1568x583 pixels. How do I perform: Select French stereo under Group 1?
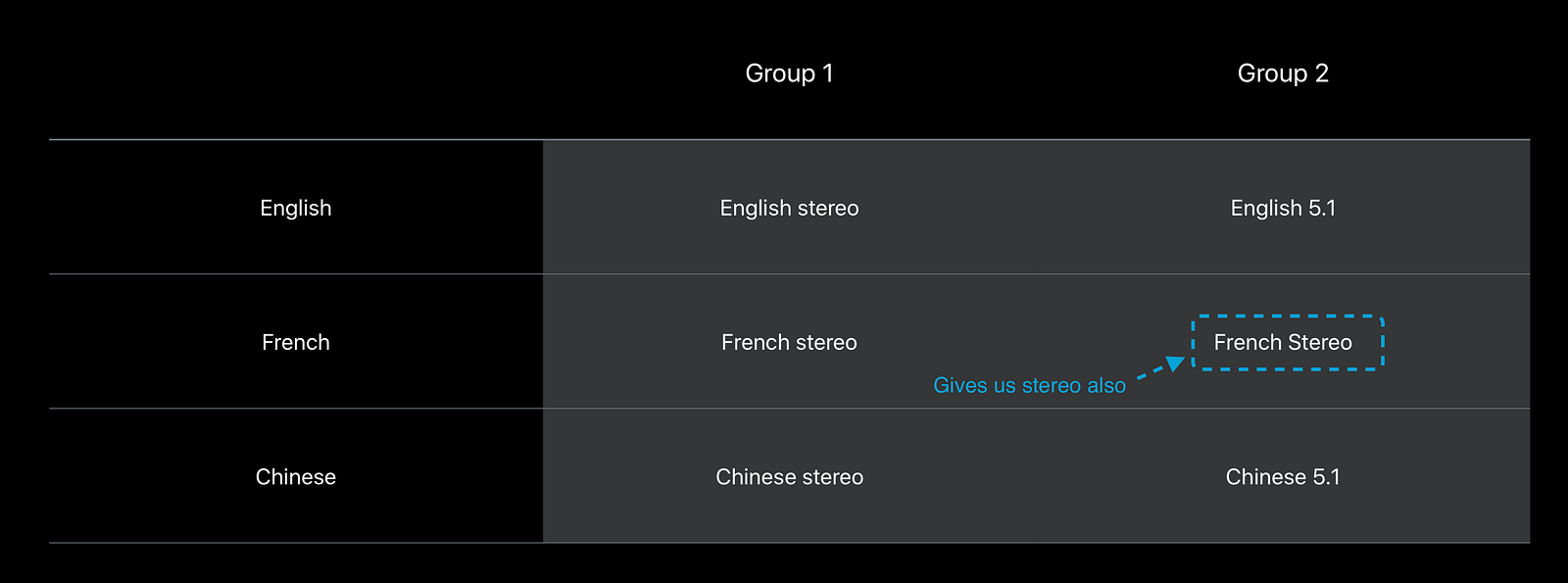[x=789, y=342]
